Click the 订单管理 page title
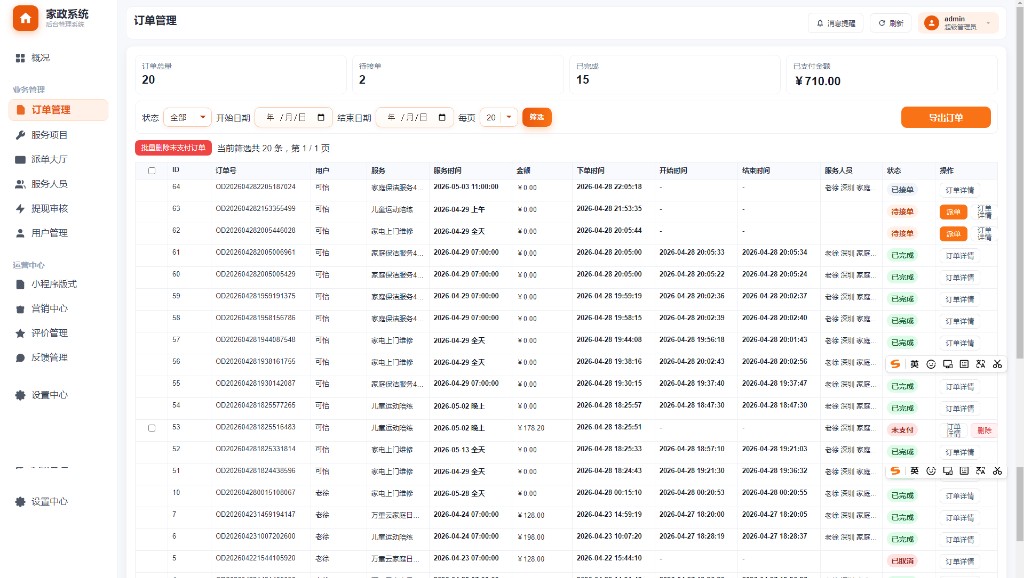 (x=155, y=21)
